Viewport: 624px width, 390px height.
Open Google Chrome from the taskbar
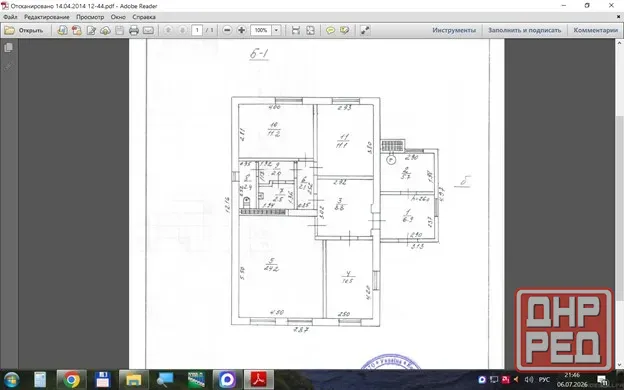tap(71, 380)
